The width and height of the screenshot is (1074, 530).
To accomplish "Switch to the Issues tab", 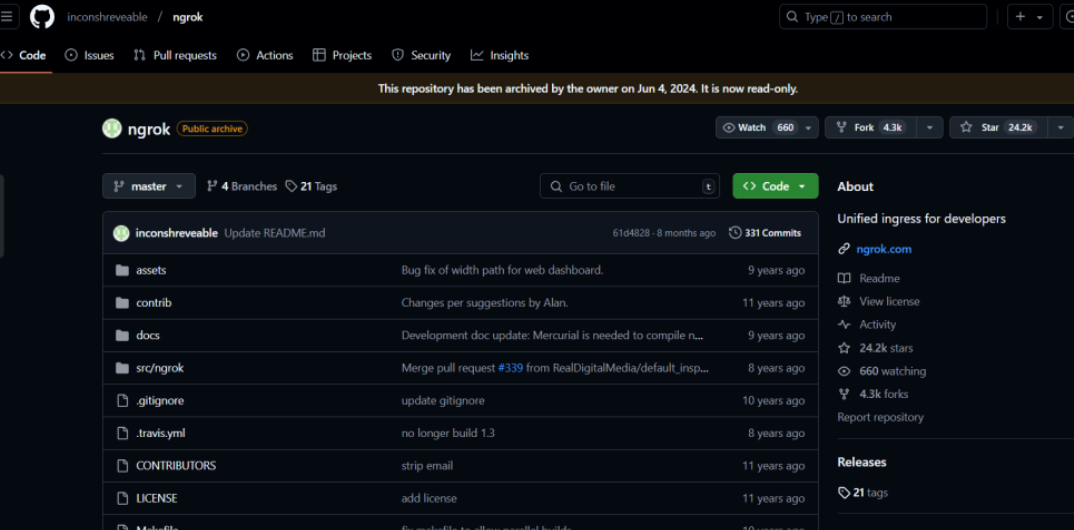I will pyautogui.click(x=90, y=55).
